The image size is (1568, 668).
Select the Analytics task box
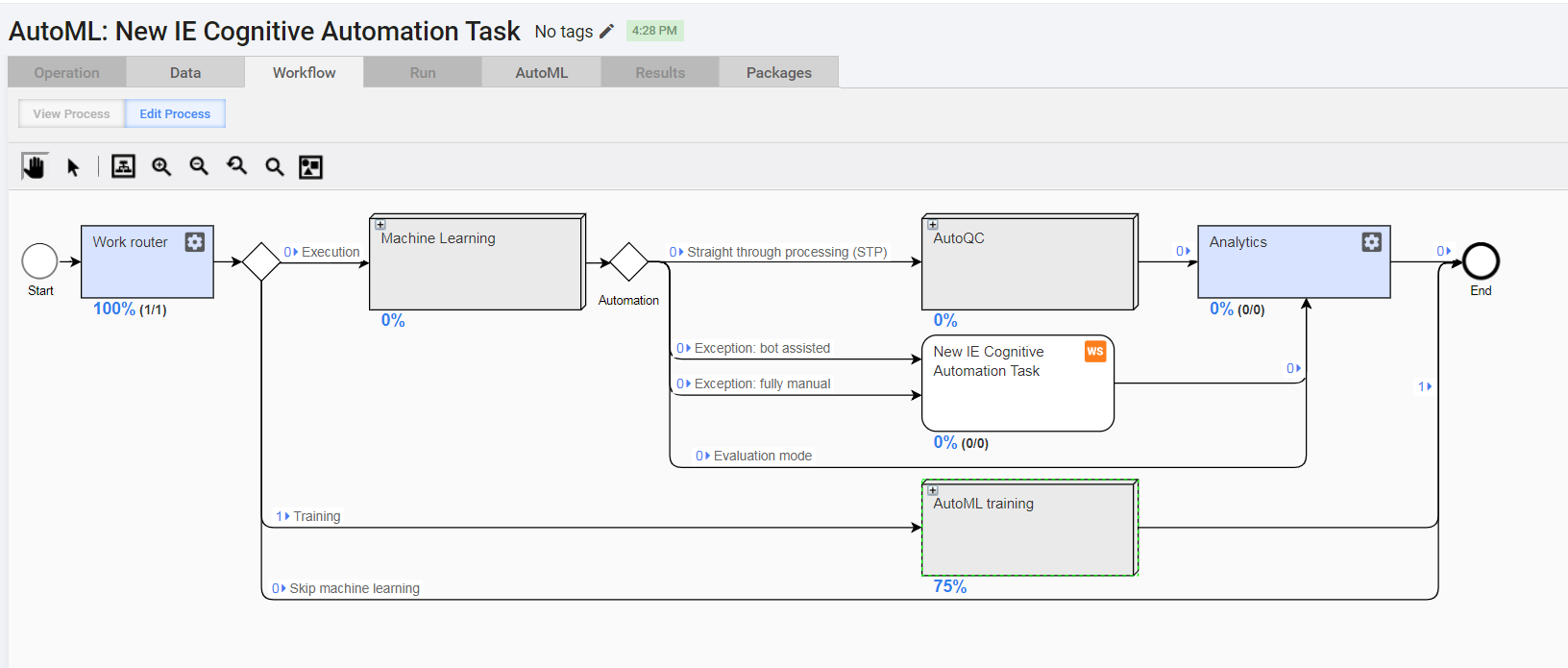pos(1294,261)
